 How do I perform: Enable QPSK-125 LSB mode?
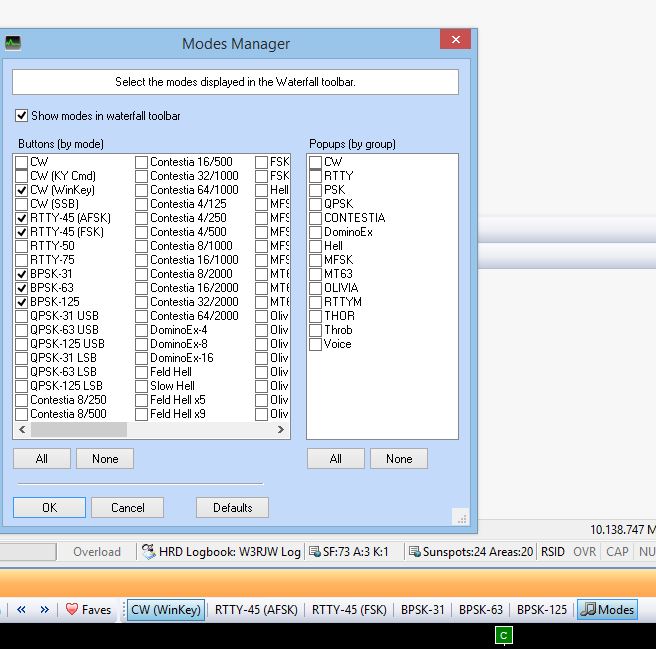[x=21, y=386]
